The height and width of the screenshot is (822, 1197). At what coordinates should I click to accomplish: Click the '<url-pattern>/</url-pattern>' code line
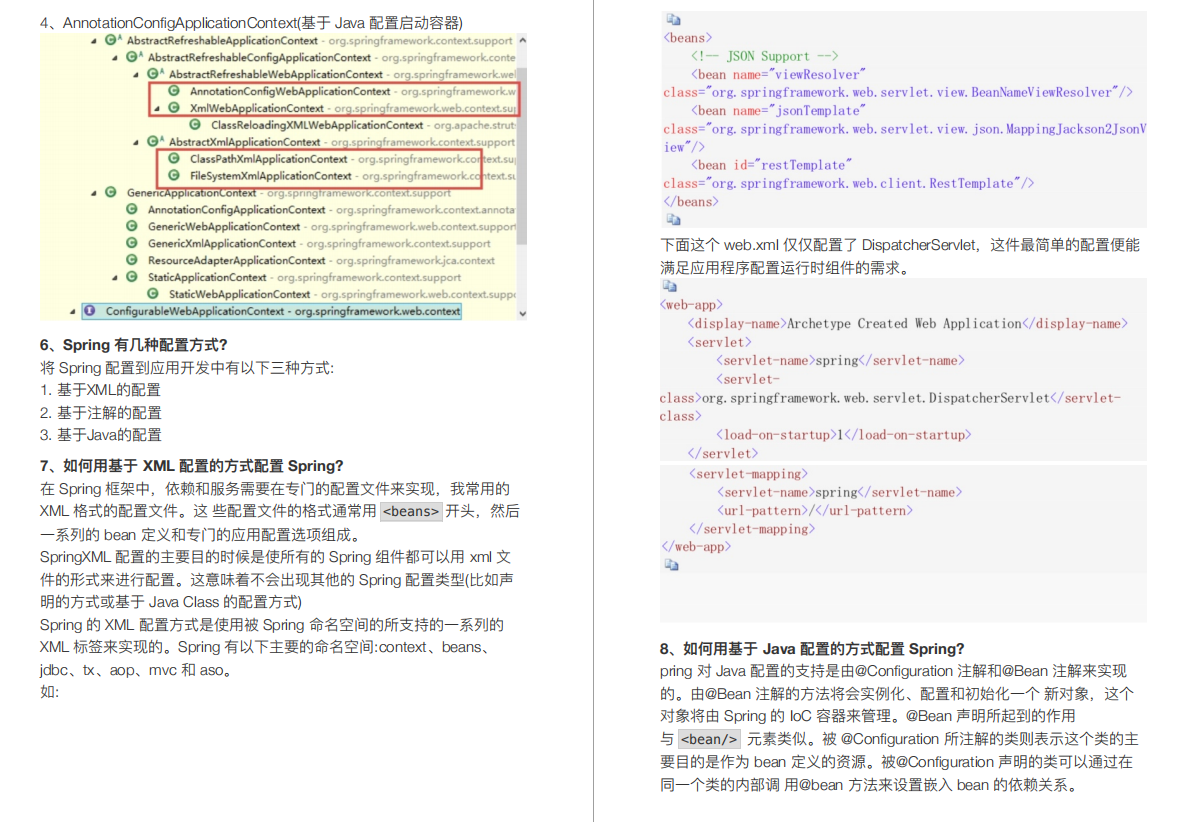(814, 511)
